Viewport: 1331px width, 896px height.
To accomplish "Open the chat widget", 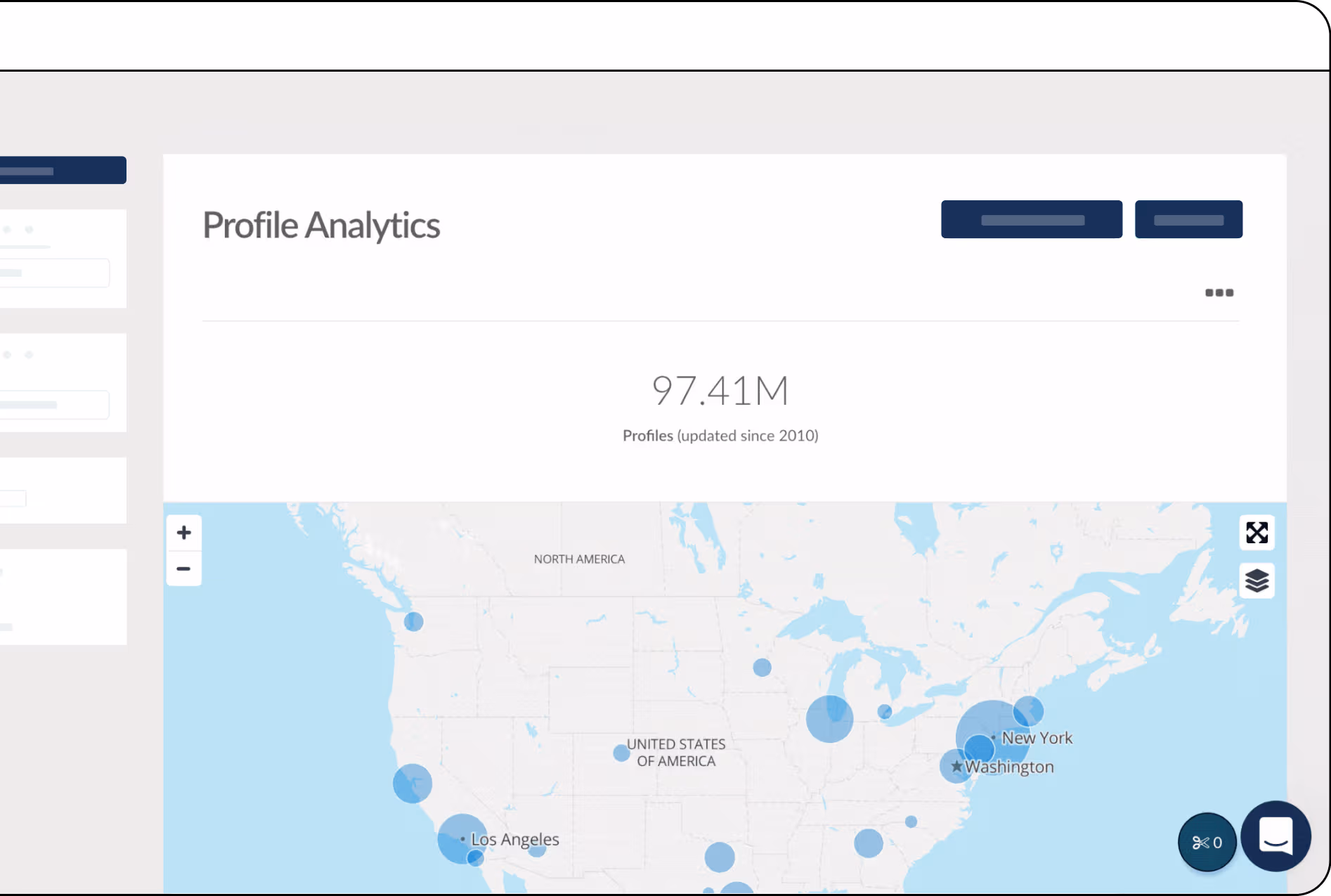I will point(1275,836).
